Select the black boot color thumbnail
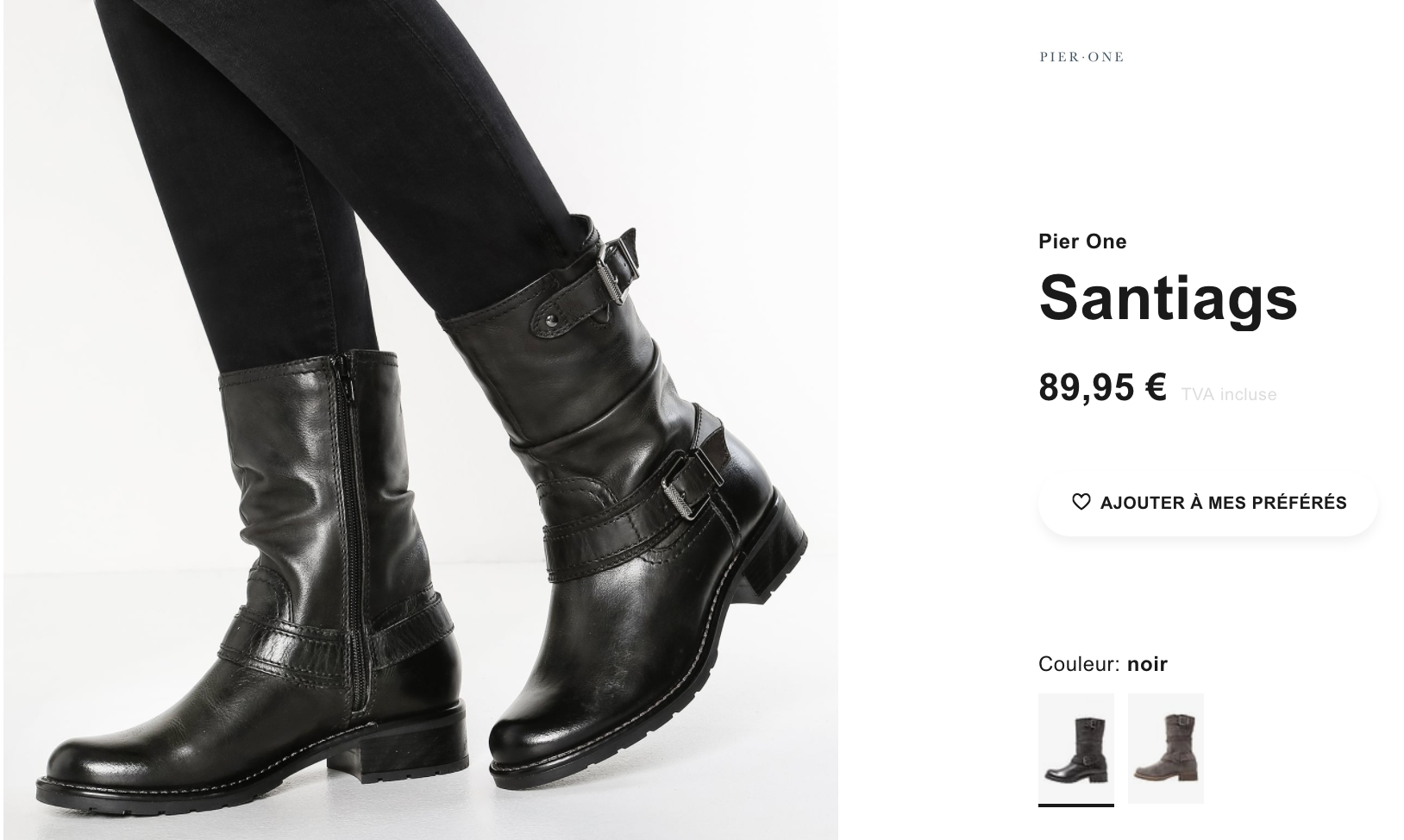 click(x=1076, y=748)
